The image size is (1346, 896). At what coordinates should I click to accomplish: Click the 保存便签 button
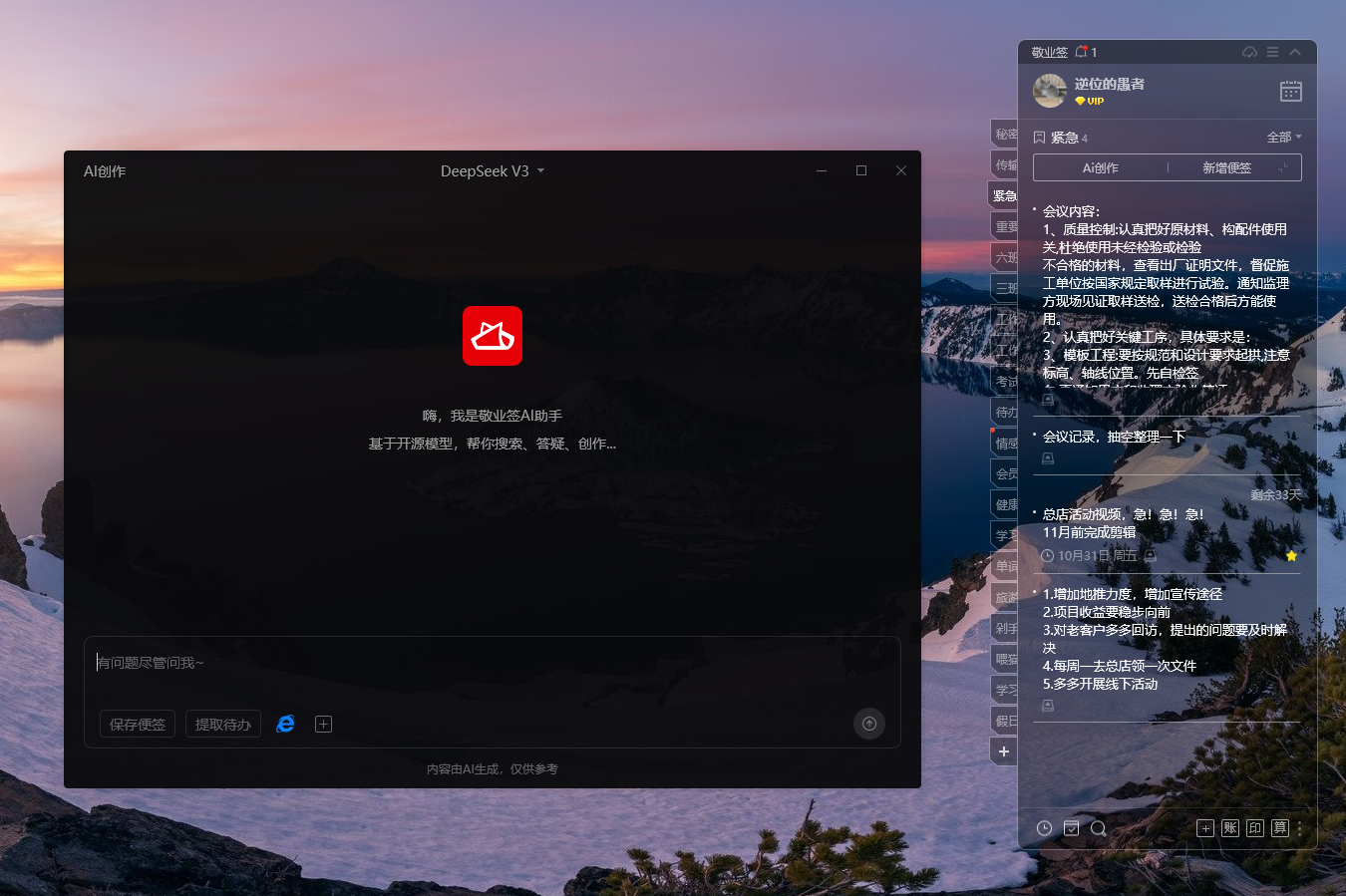point(138,724)
